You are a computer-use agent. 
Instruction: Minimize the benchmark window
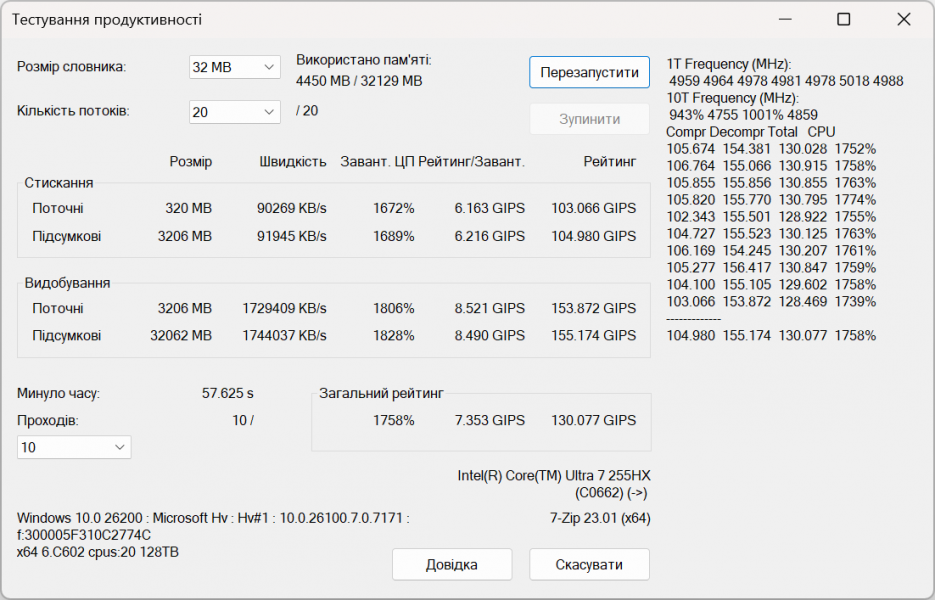[782, 19]
